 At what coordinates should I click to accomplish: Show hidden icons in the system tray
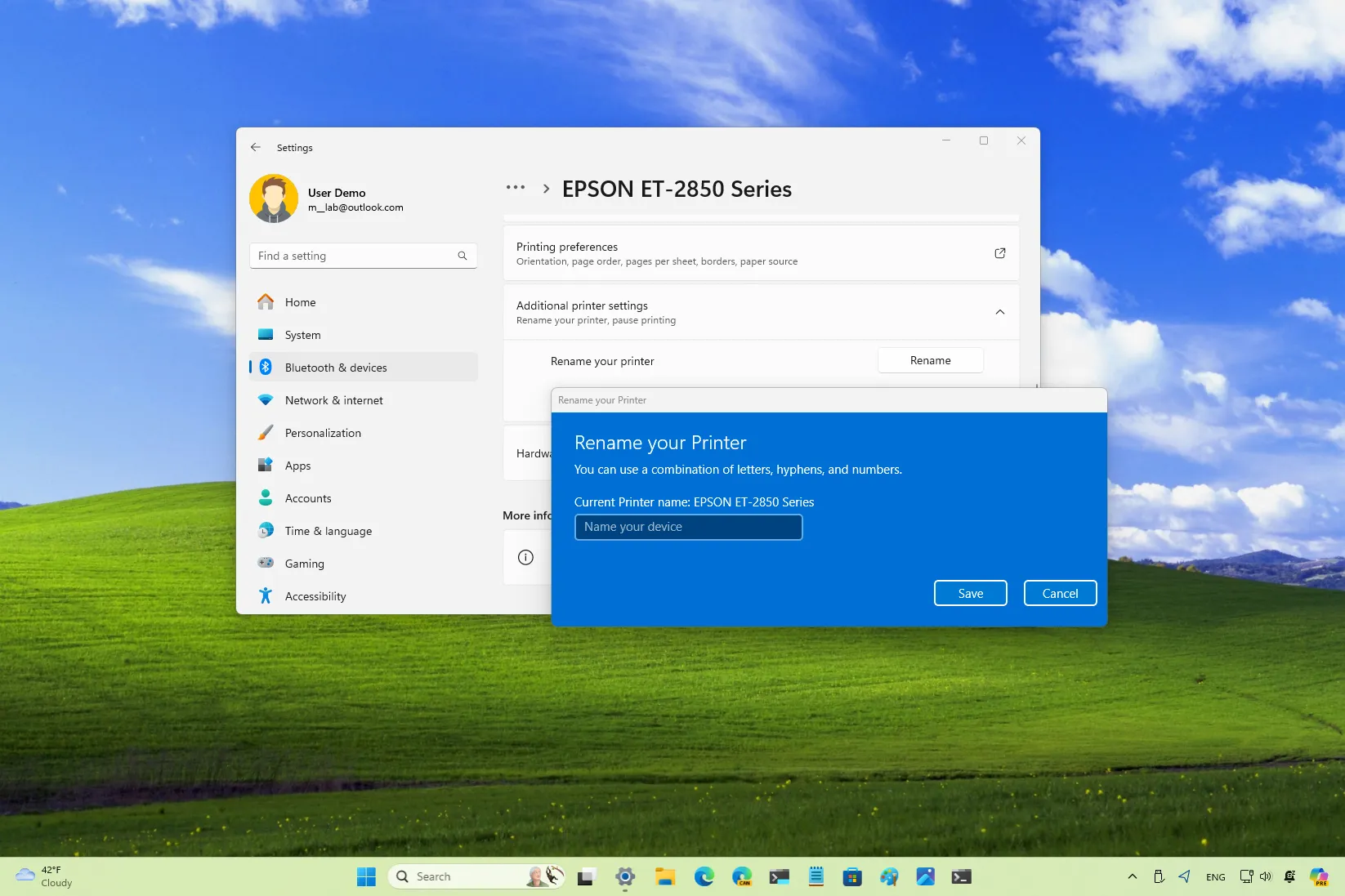[x=1133, y=876]
